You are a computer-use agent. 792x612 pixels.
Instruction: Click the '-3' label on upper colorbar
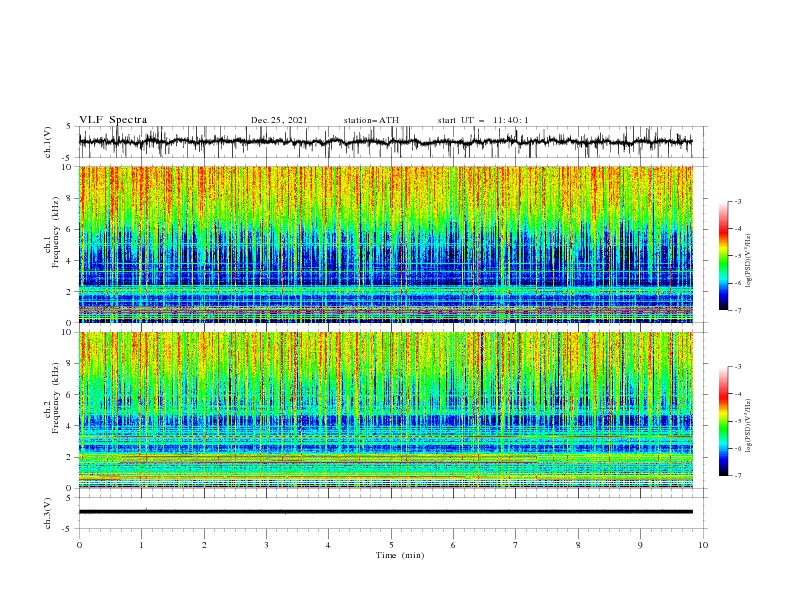point(738,201)
